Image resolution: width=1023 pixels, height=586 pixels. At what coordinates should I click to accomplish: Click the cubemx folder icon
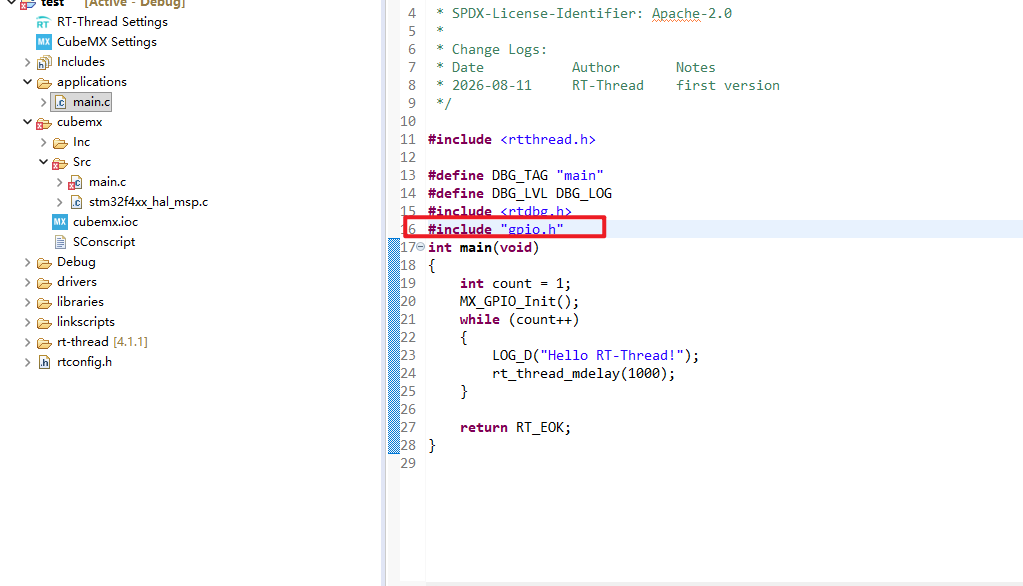[44, 123]
